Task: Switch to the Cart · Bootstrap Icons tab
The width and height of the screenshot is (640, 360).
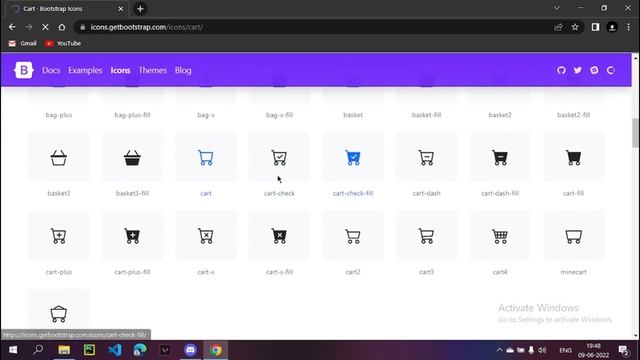Action: 67,9
